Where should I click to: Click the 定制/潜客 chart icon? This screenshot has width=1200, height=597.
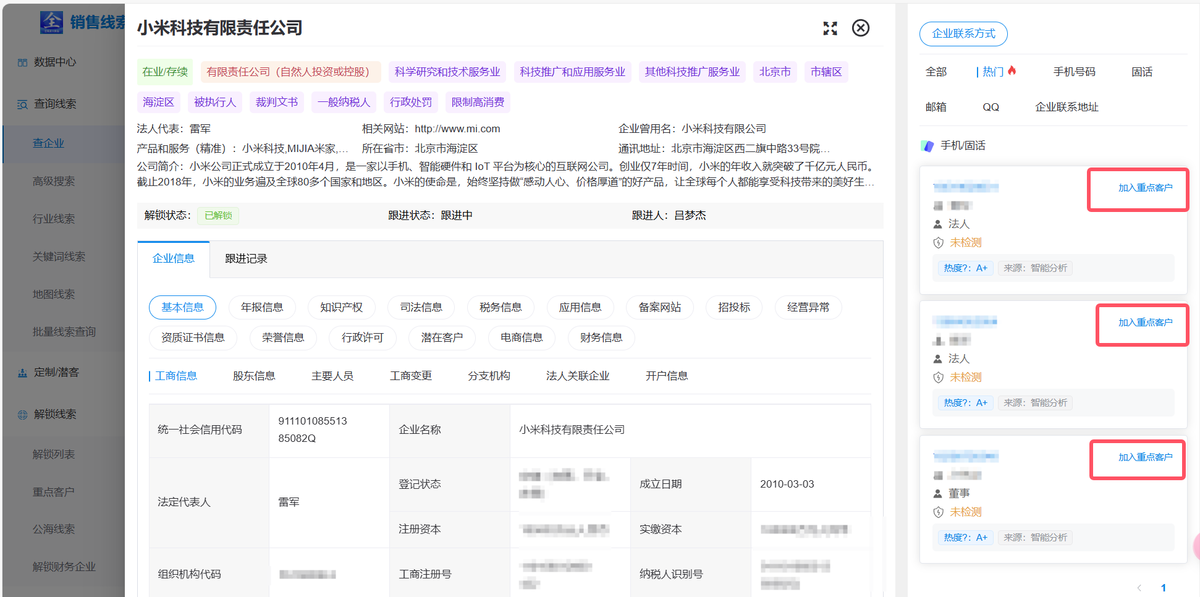(x=23, y=372)
